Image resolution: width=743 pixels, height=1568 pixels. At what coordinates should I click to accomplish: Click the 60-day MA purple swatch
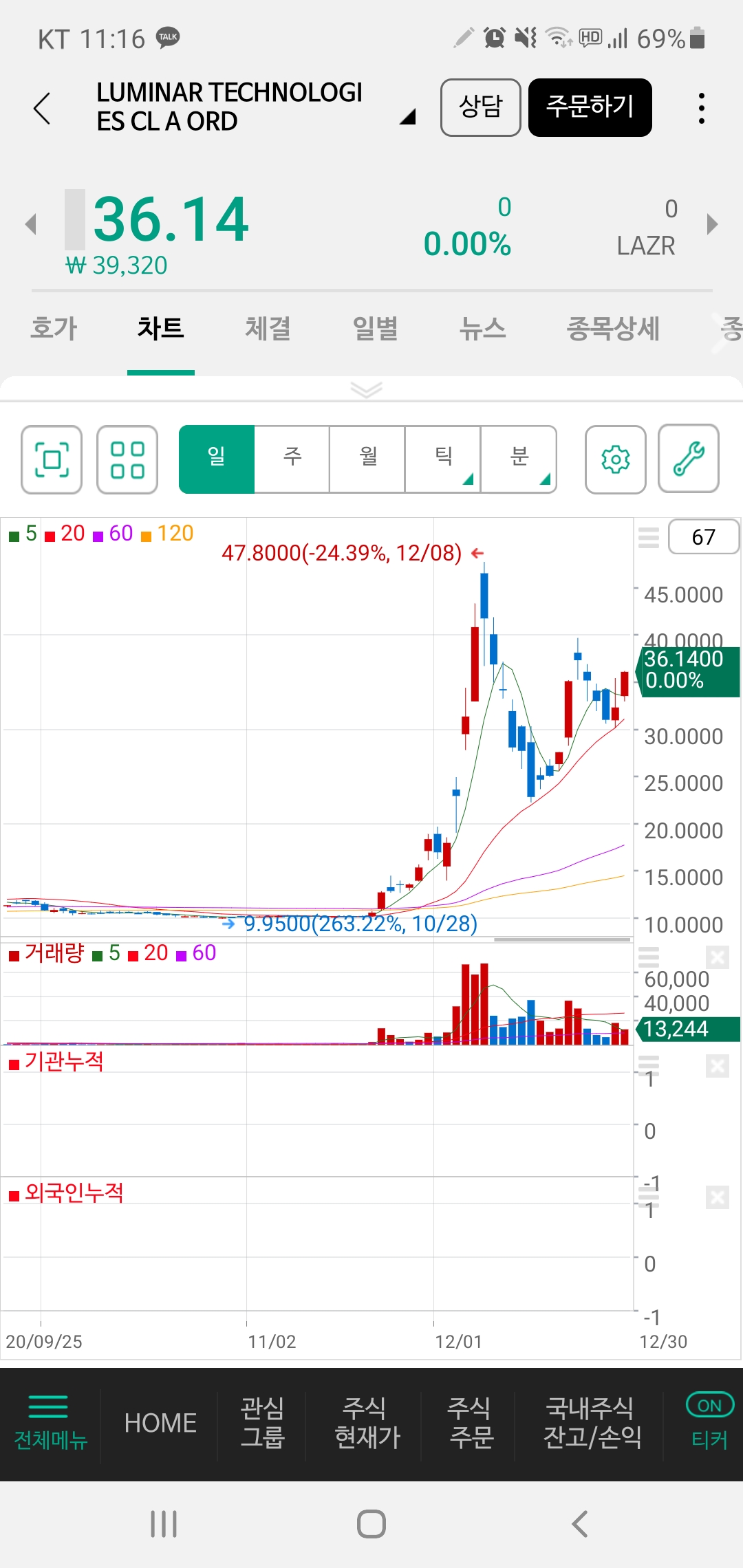(98, 536)
